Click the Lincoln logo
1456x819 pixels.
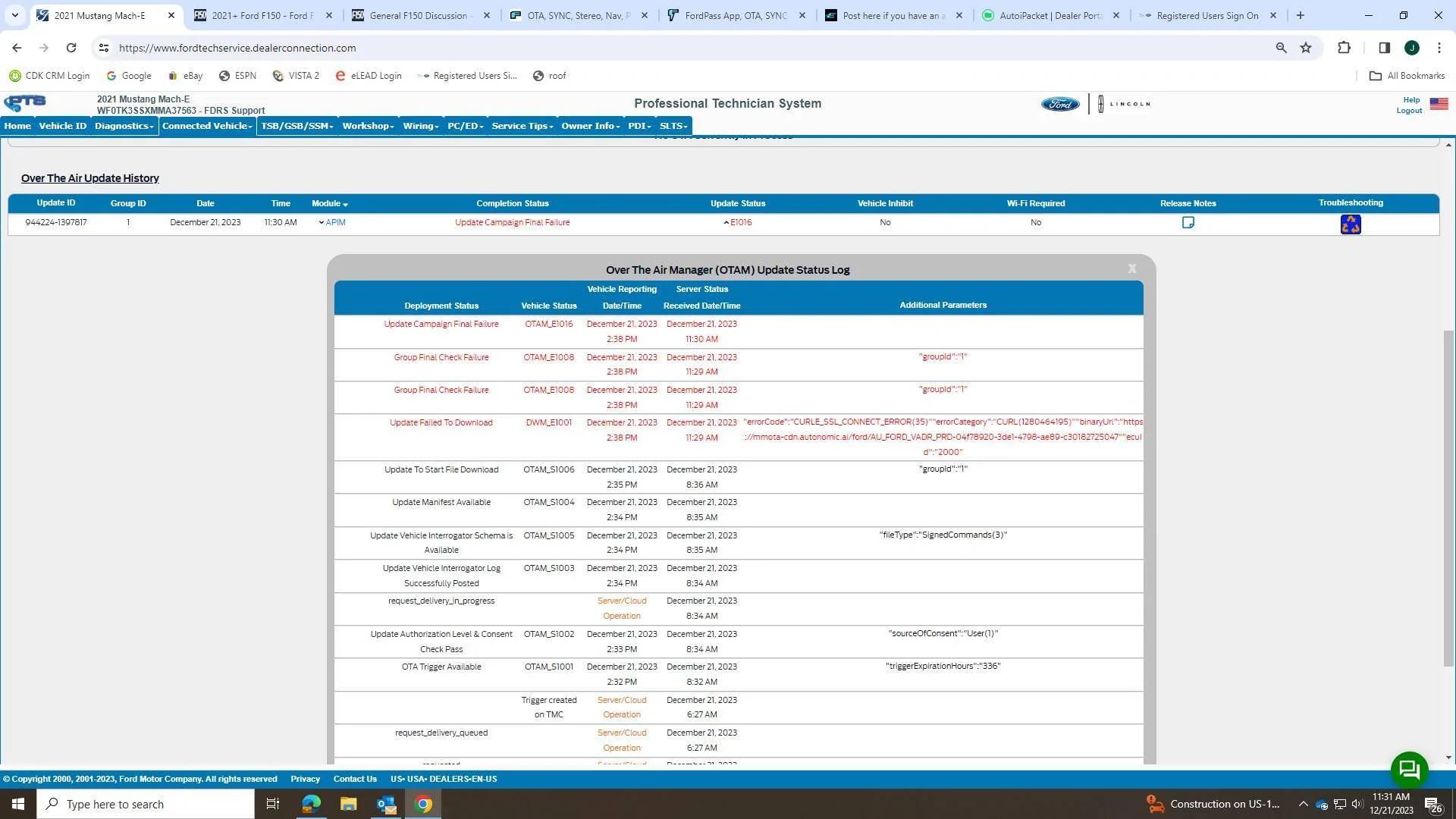tap(1125, 104)
